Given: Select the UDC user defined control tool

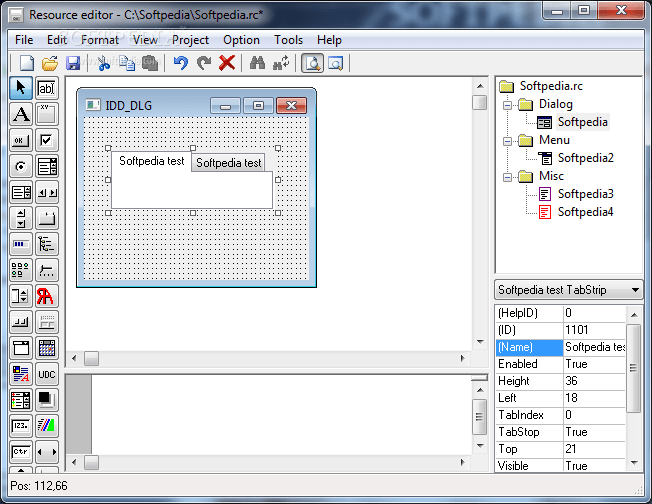Looking at the screenshot, I should click(x=47, y=374).
